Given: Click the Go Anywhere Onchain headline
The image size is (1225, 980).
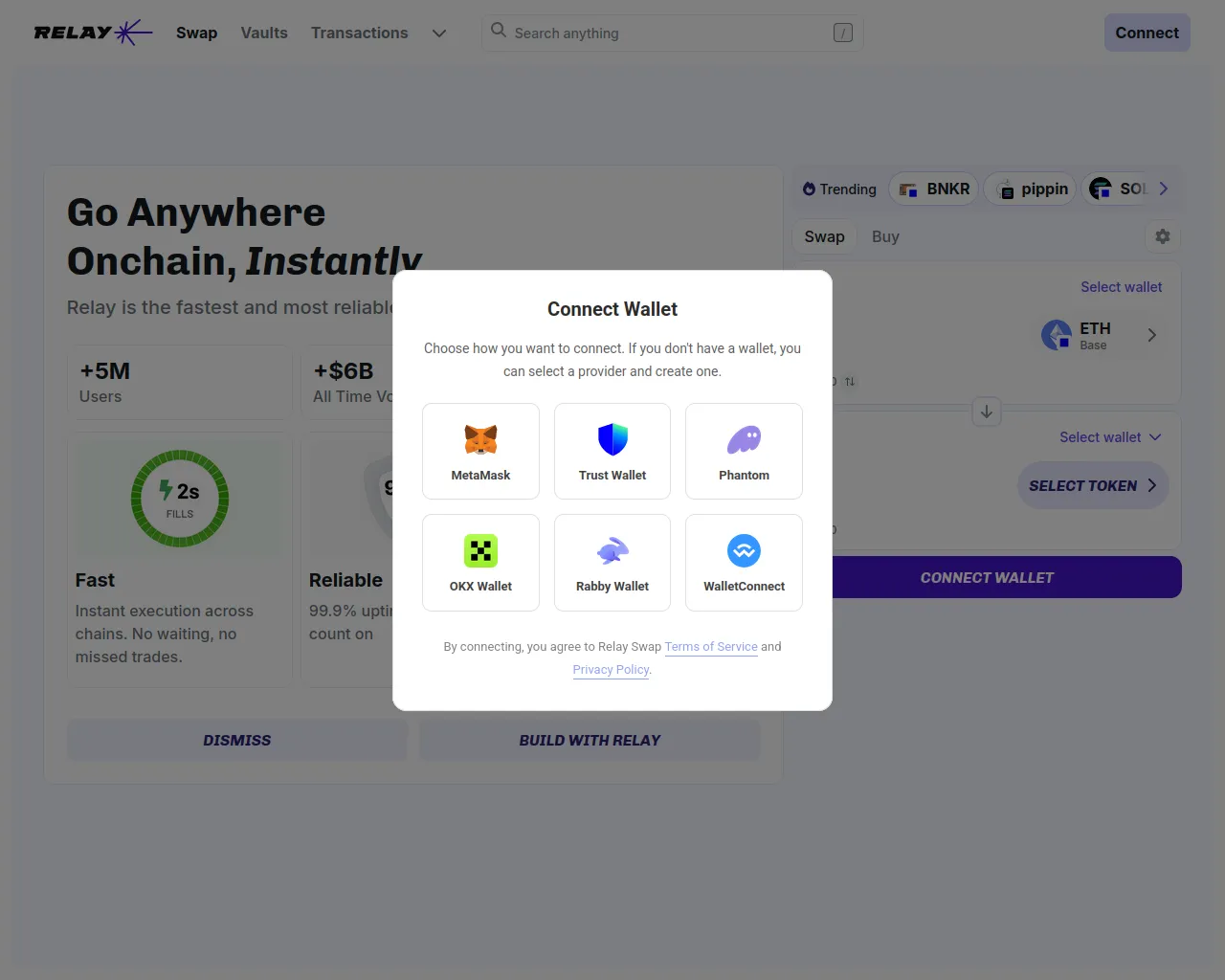Looking at the screenshot, I should [244, 236].
